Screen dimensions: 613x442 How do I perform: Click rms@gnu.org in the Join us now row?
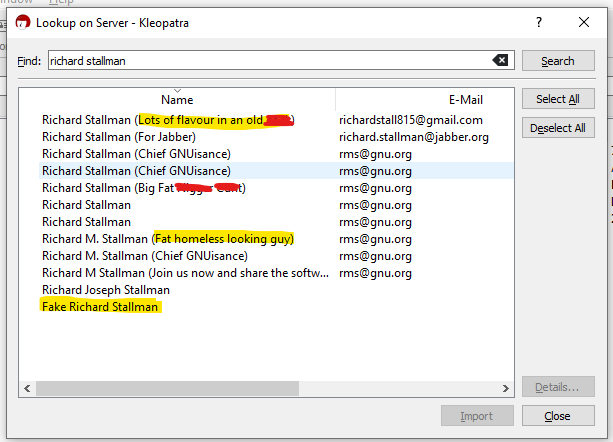(x=375, y=273)
